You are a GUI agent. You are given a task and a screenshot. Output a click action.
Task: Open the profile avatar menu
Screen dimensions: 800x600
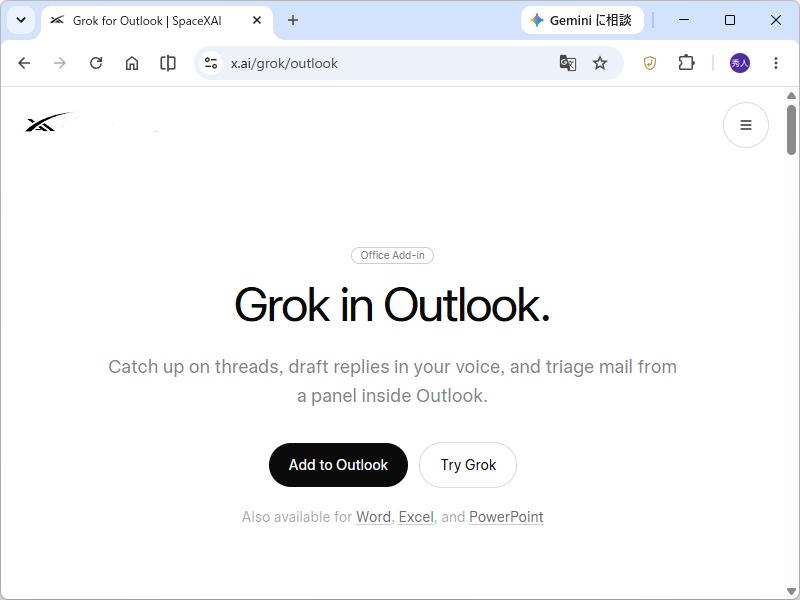(740, 63)
